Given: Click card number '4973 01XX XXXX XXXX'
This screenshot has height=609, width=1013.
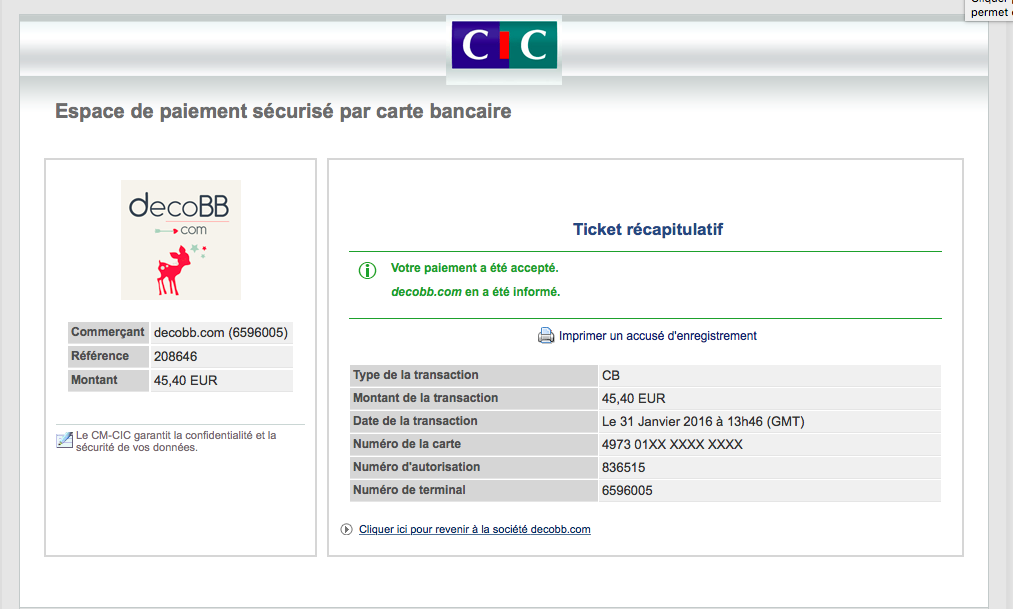Looking at the screenshot, I should coord(769,444).
